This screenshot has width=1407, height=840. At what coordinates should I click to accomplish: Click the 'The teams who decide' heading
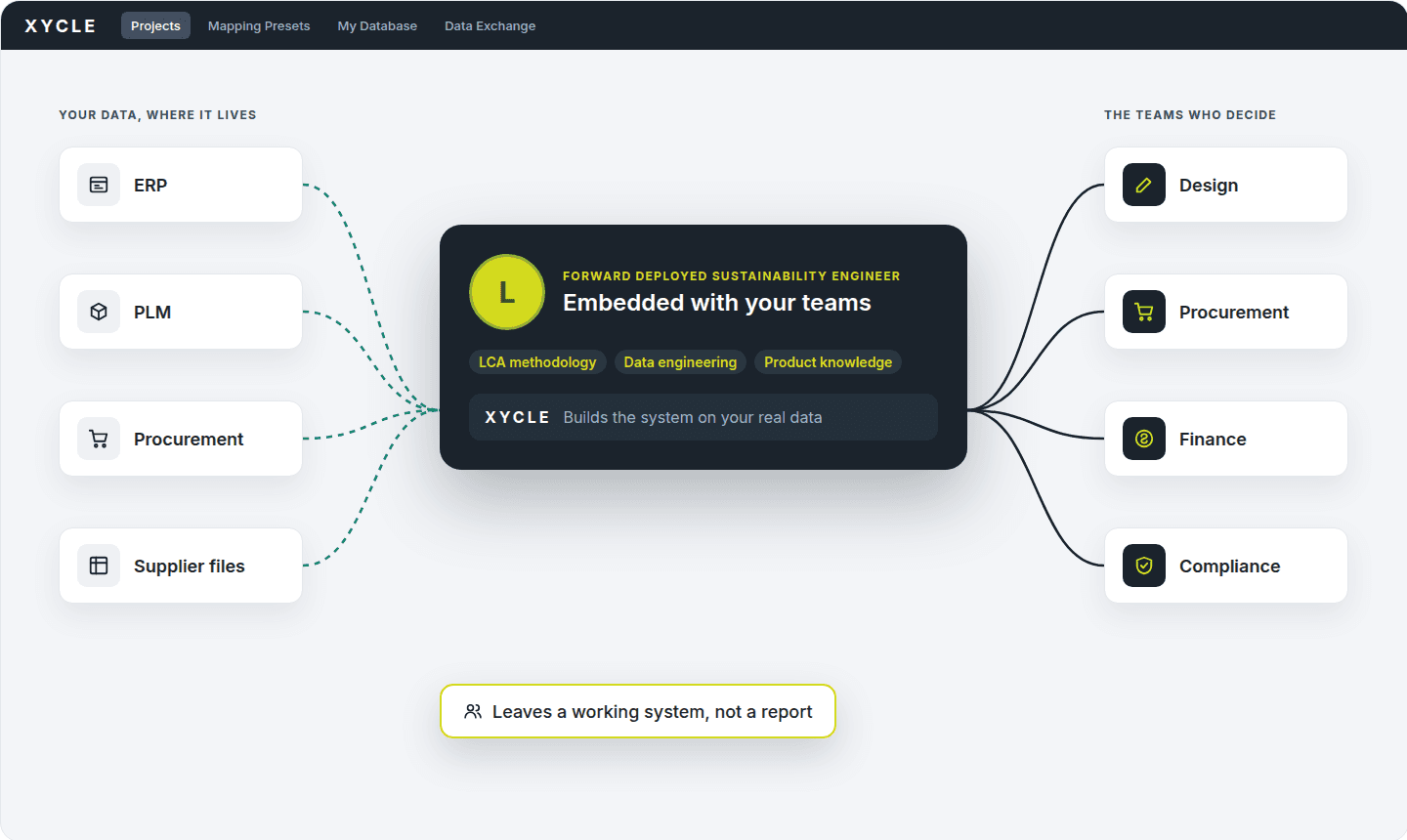1190,115
